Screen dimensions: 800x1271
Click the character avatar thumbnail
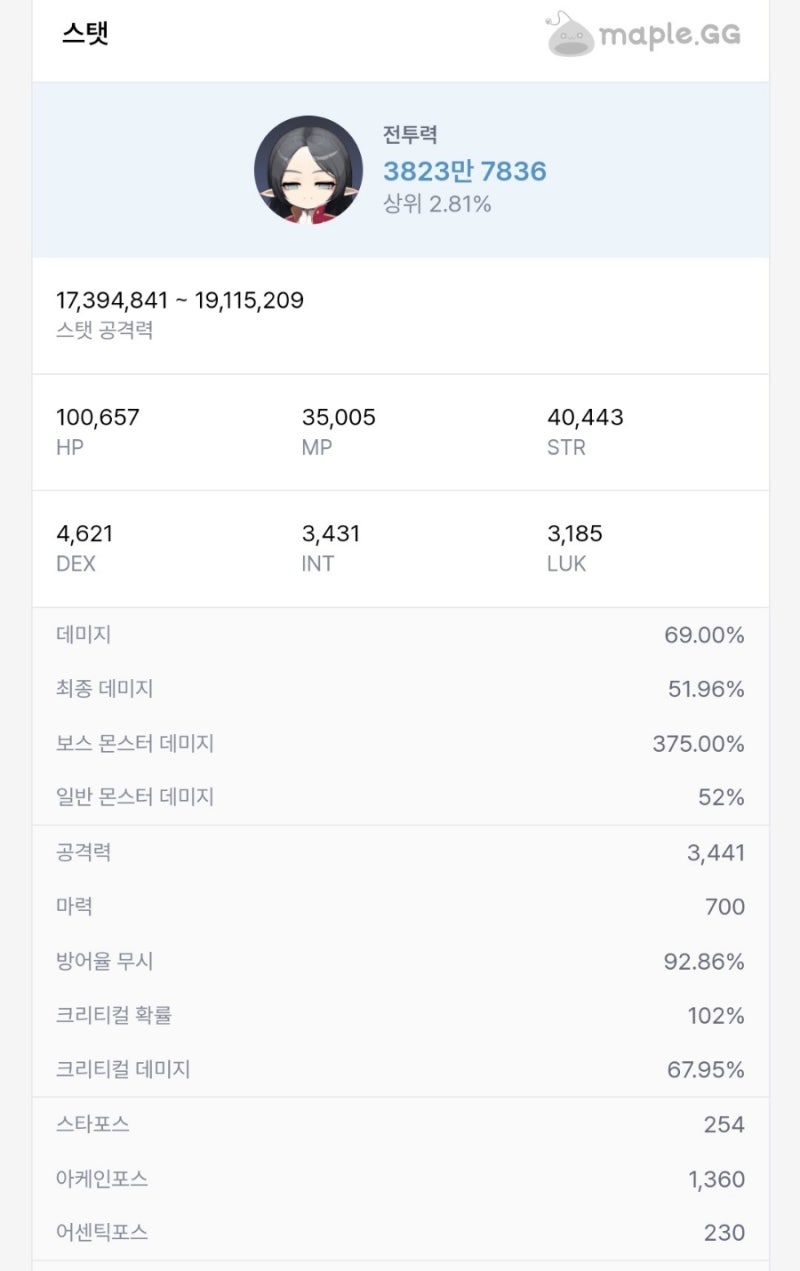pos(308,168)
